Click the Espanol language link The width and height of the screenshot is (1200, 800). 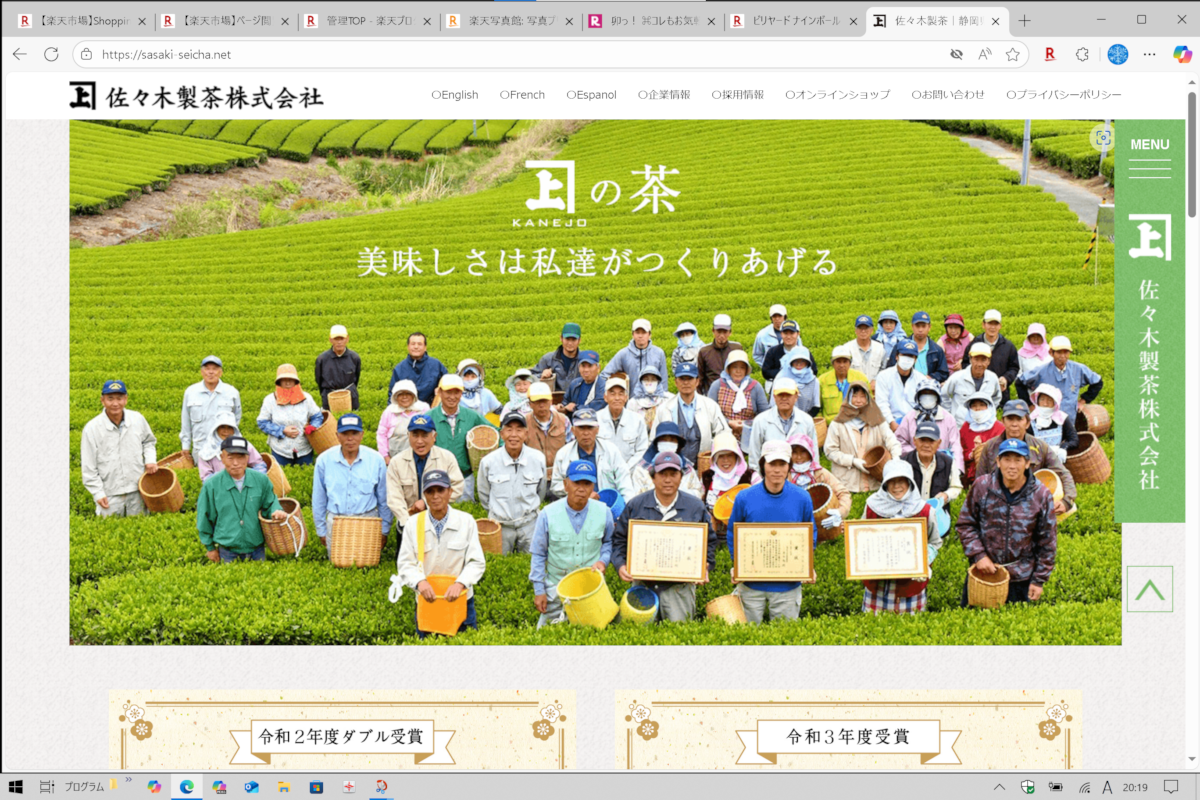coord(591,95)
